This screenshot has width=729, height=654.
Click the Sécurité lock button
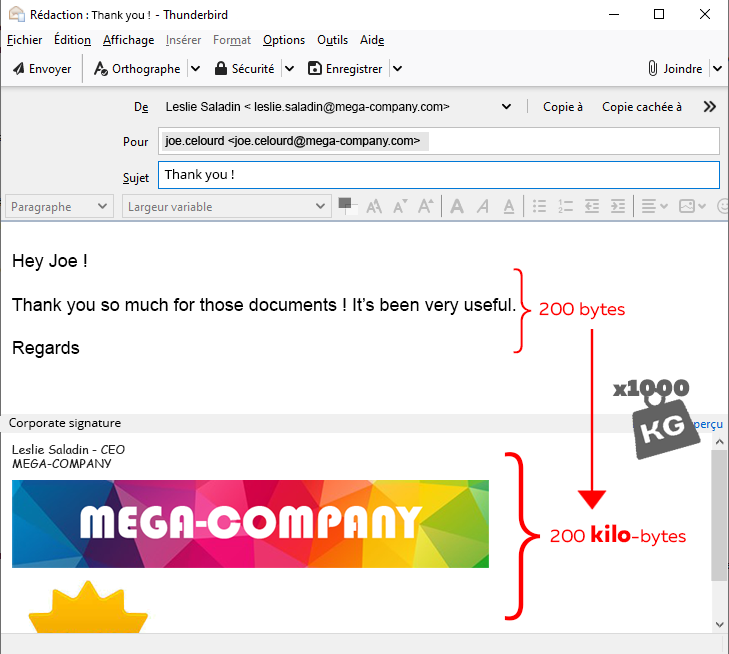[244, 69]
